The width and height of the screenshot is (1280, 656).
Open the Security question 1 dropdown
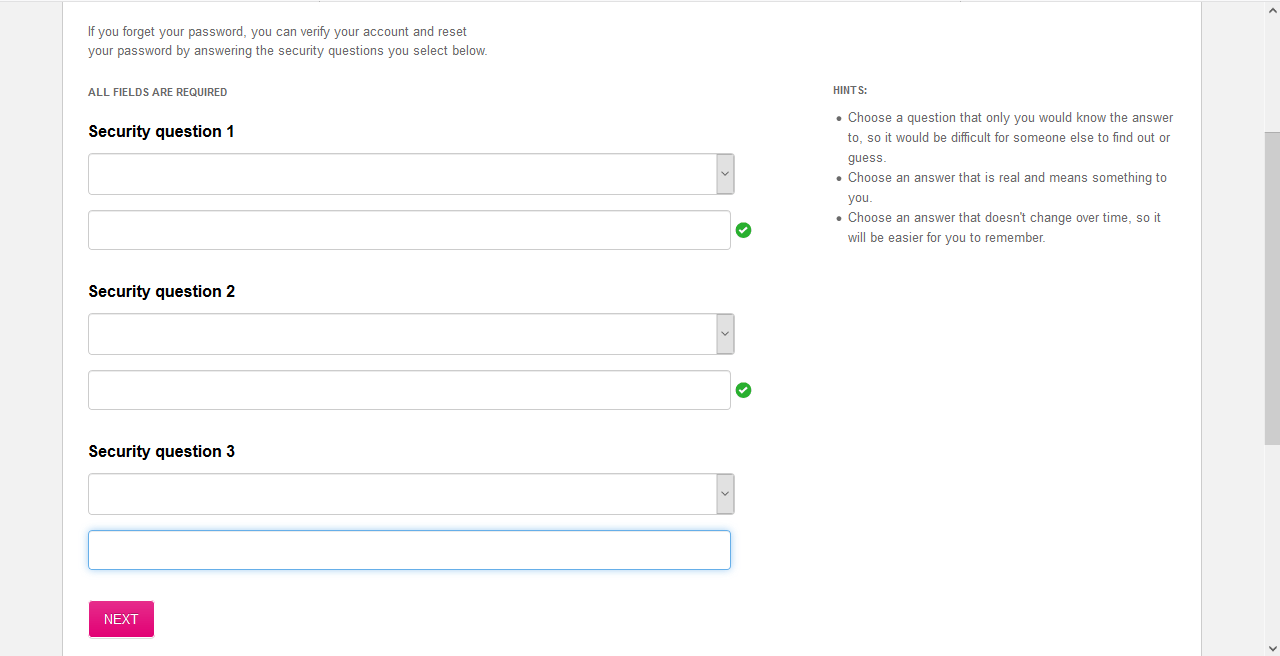[x=411, y=174]
